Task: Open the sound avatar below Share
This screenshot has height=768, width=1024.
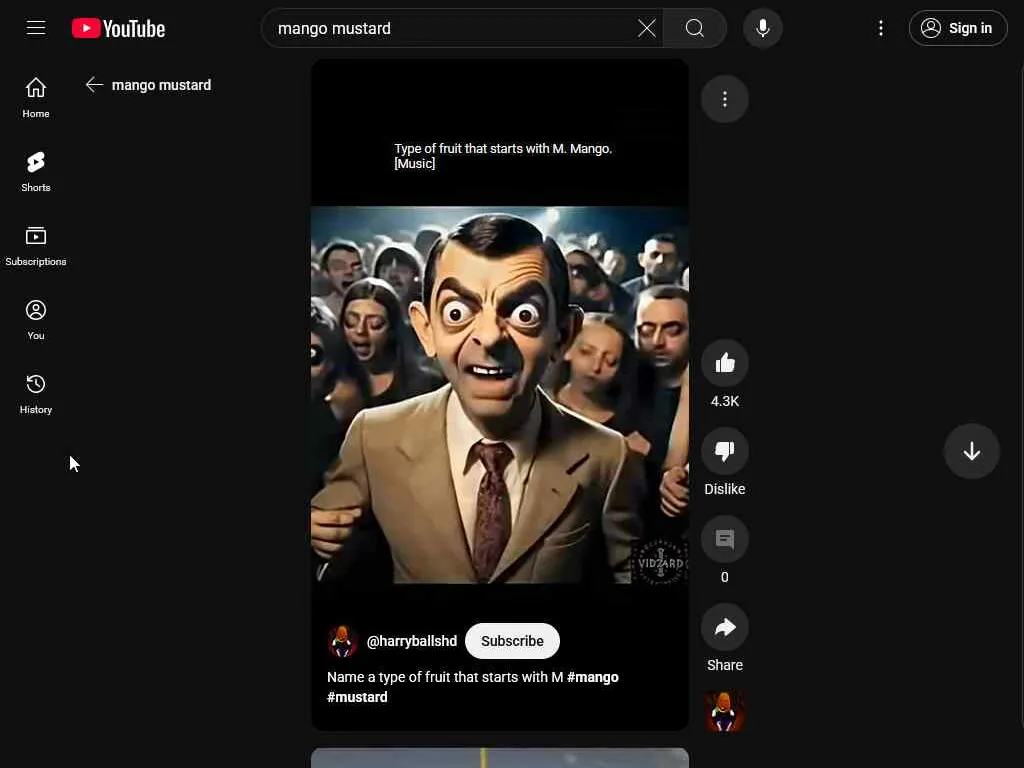Action: pyautogui.click(x=725, y=711)
